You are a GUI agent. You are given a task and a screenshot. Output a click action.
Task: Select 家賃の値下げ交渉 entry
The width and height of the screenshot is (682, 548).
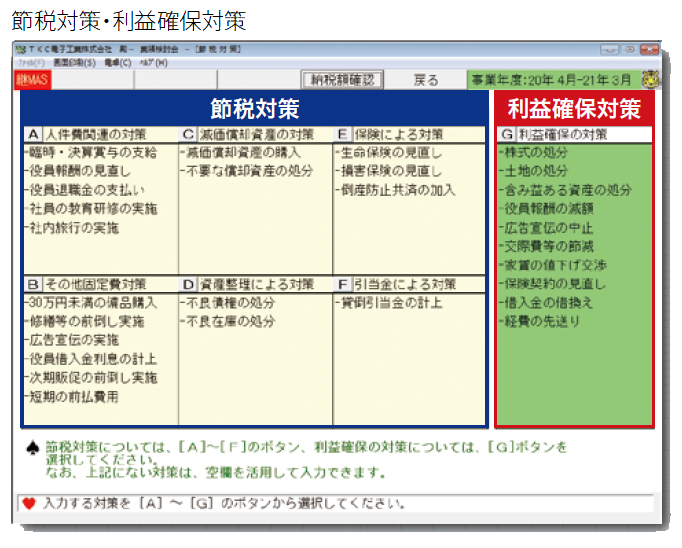[x=553, y=265]
